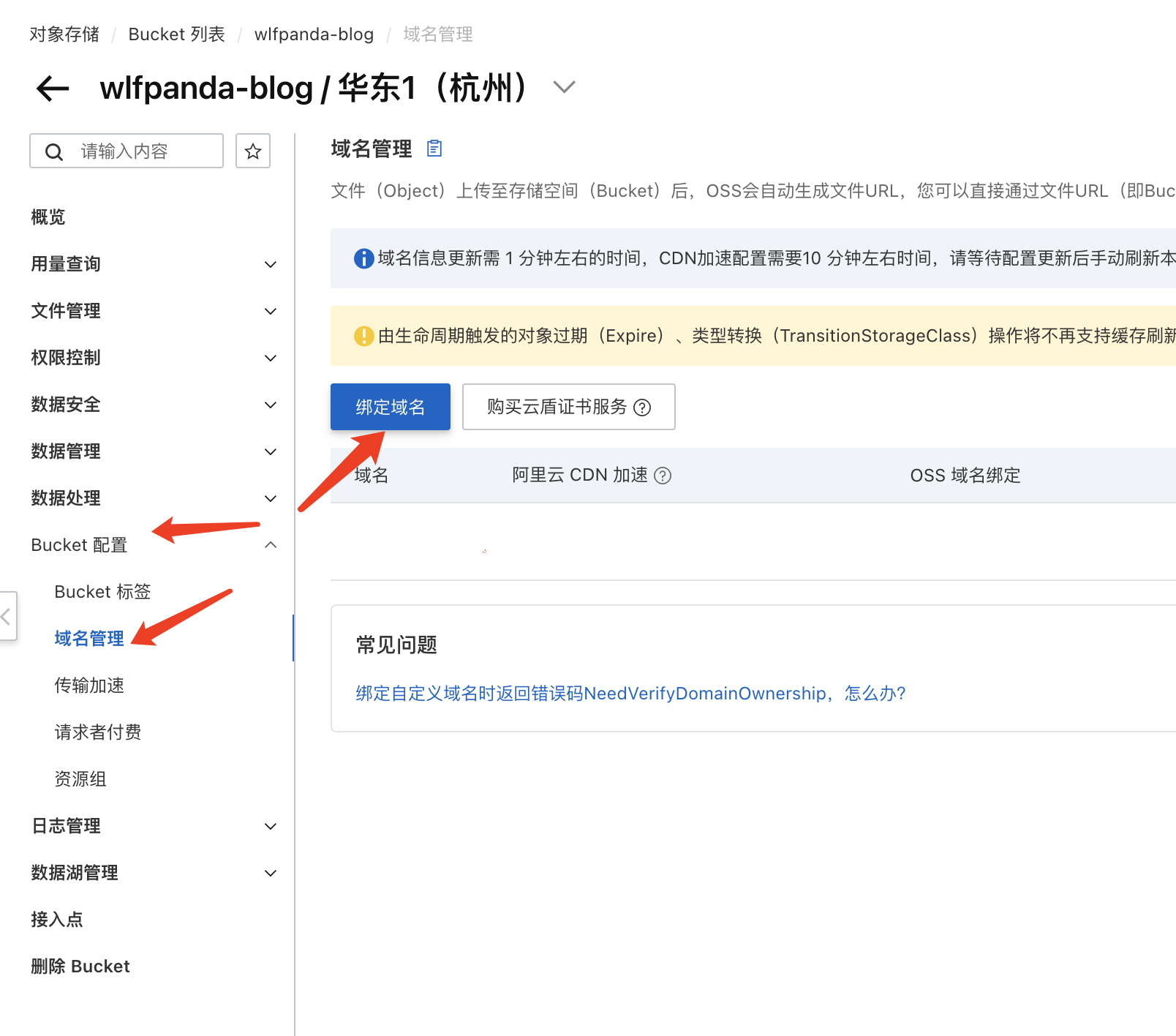Click 用量查询 sidebar label
The image size is (1176, 1036).
tap(66, 264)
